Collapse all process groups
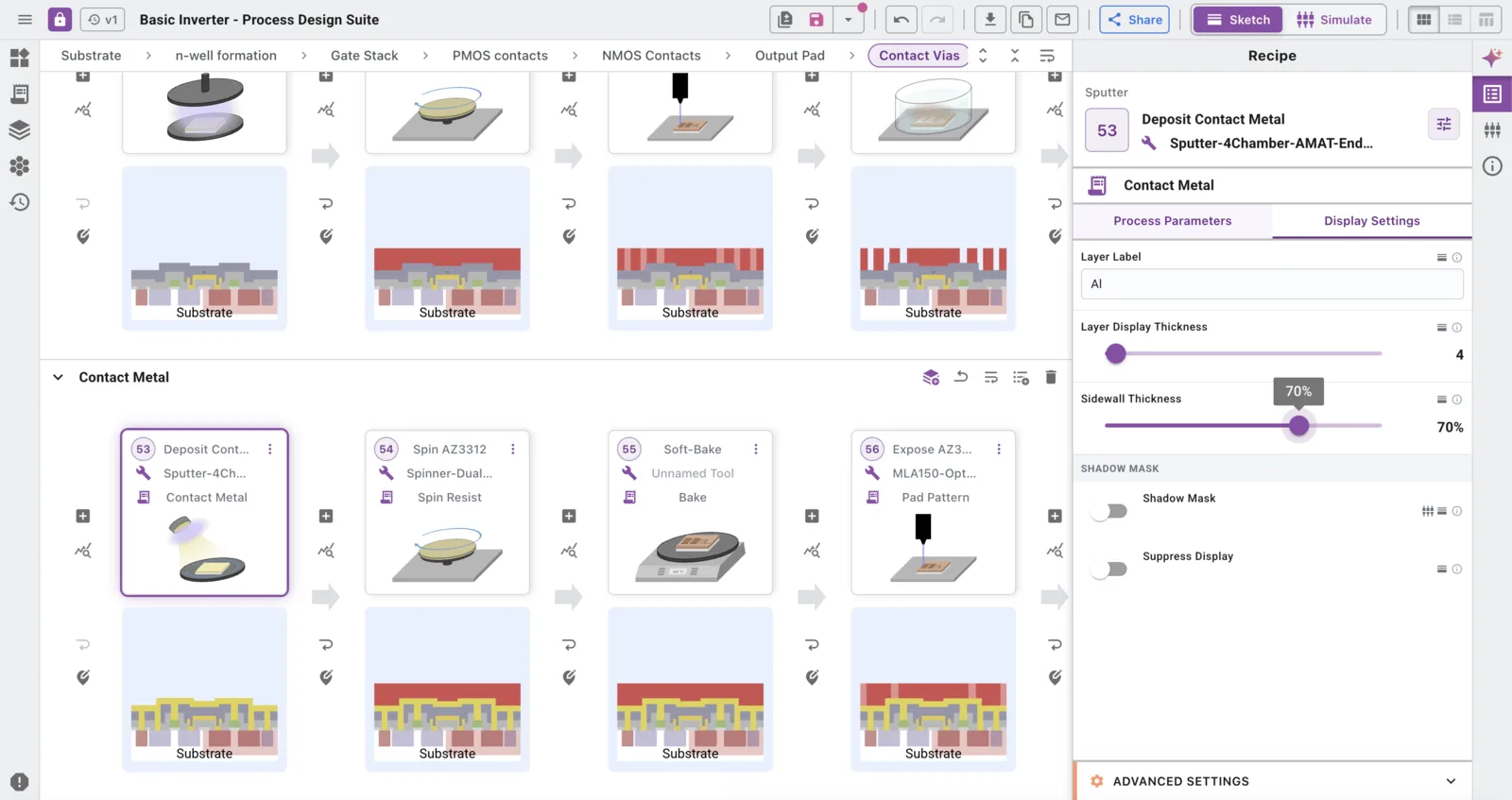 point(1015,56)
